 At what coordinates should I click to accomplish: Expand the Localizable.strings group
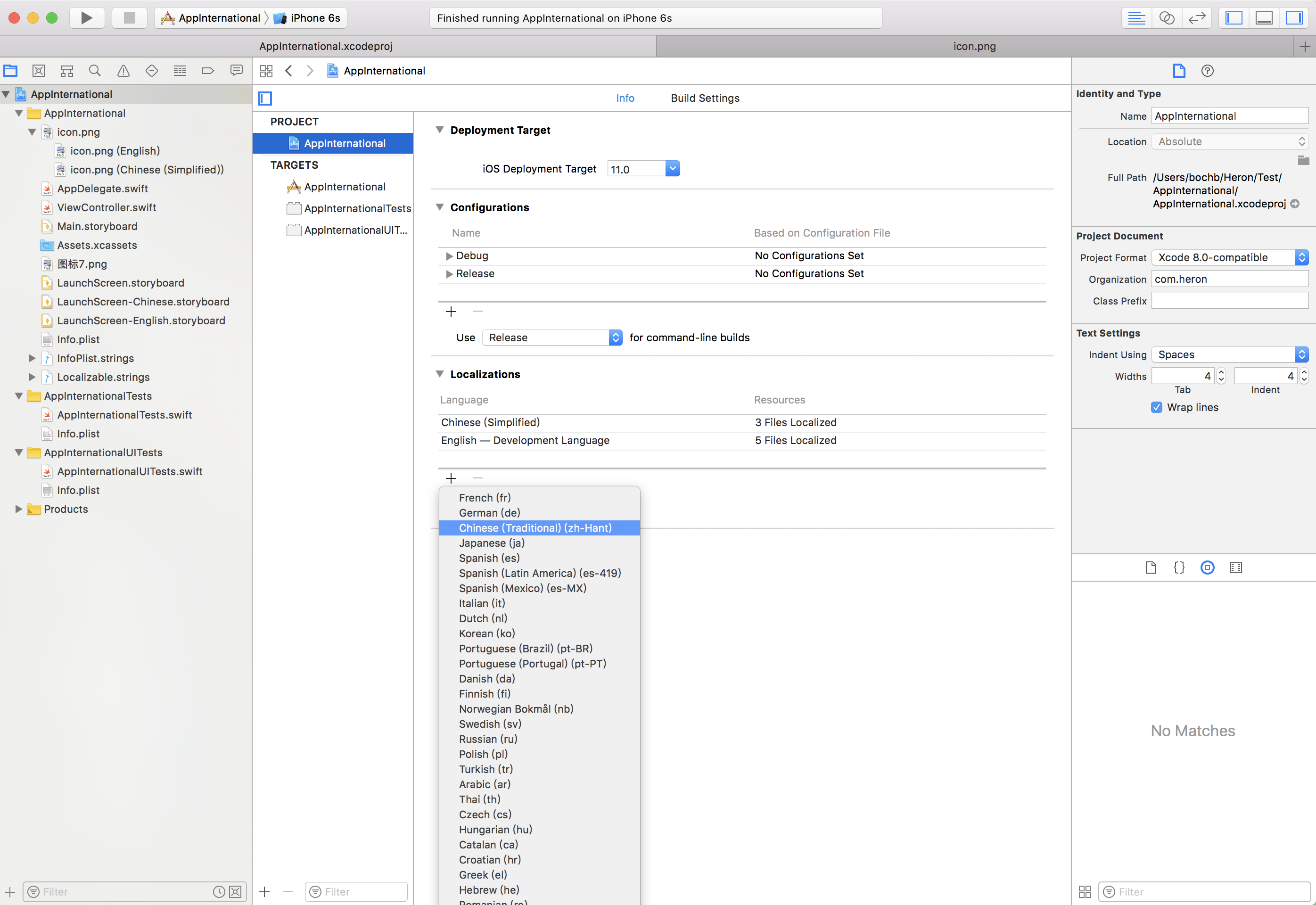32,377
